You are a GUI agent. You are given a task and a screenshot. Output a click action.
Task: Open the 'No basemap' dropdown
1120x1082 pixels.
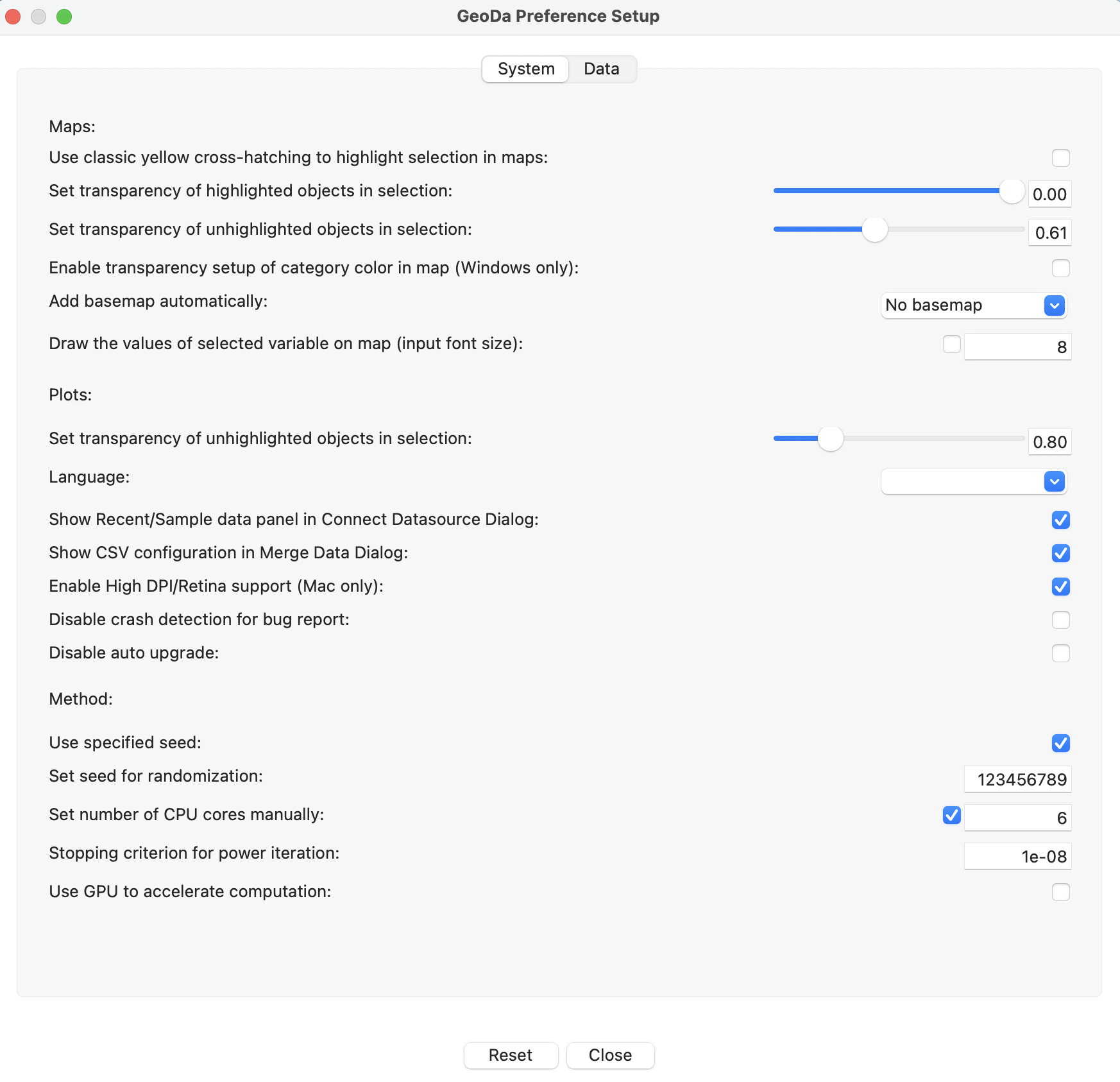tap(974, 305)
